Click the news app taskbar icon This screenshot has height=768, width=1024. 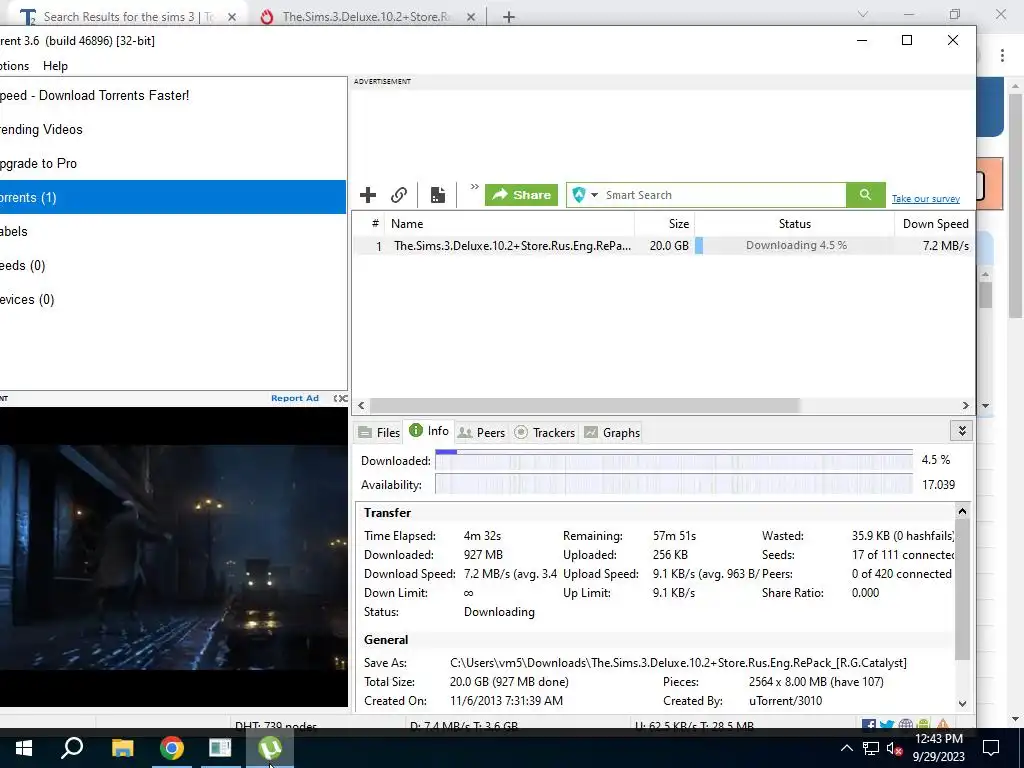tap(220, 748)
